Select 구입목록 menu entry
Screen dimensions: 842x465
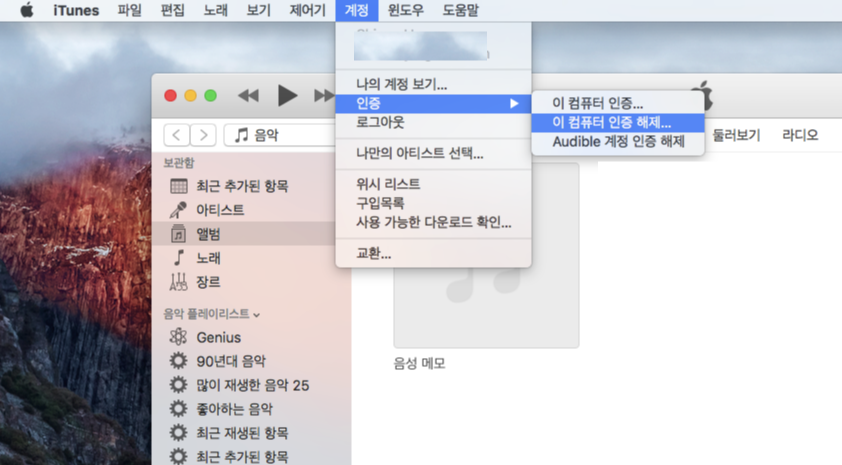(x=433, y=203)
